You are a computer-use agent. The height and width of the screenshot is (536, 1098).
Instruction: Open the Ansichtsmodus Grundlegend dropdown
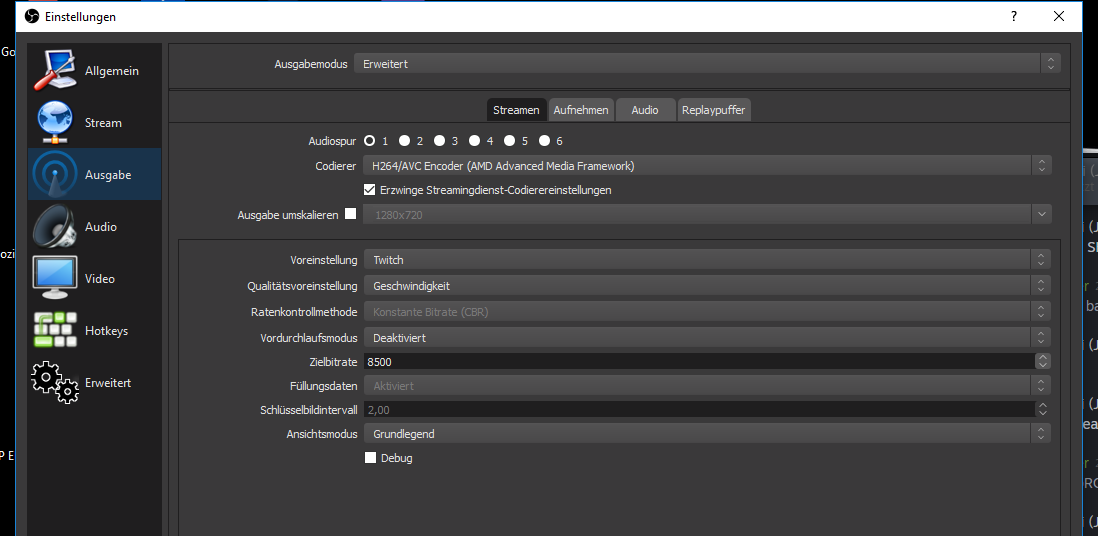707,434
